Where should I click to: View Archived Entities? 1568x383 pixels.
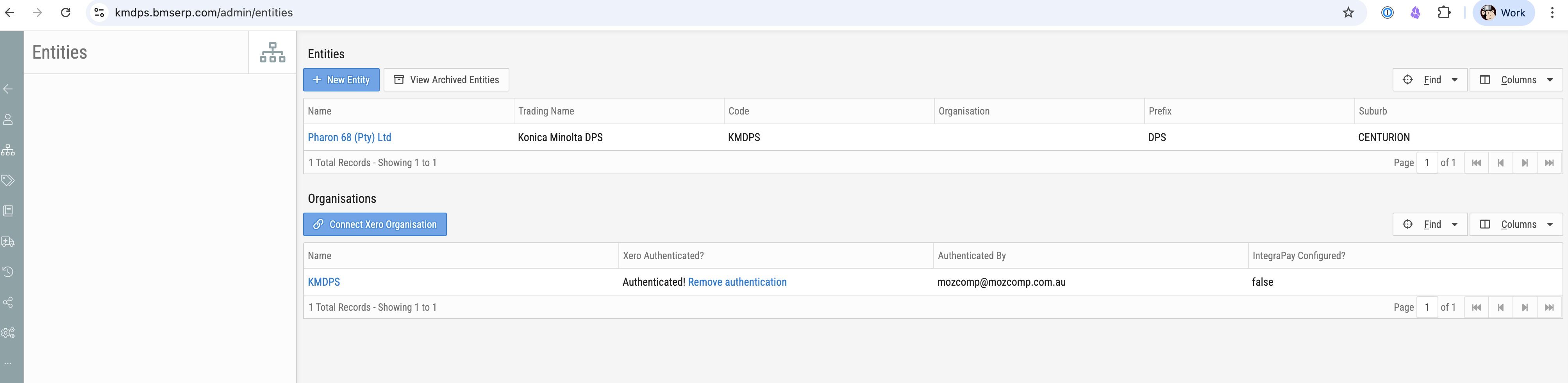[446, 80]
